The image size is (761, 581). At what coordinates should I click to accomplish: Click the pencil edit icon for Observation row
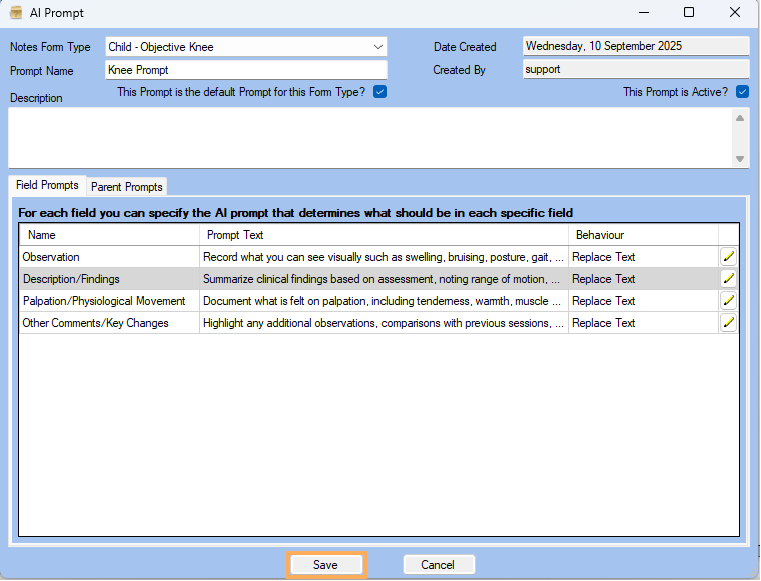click(728, 257)
